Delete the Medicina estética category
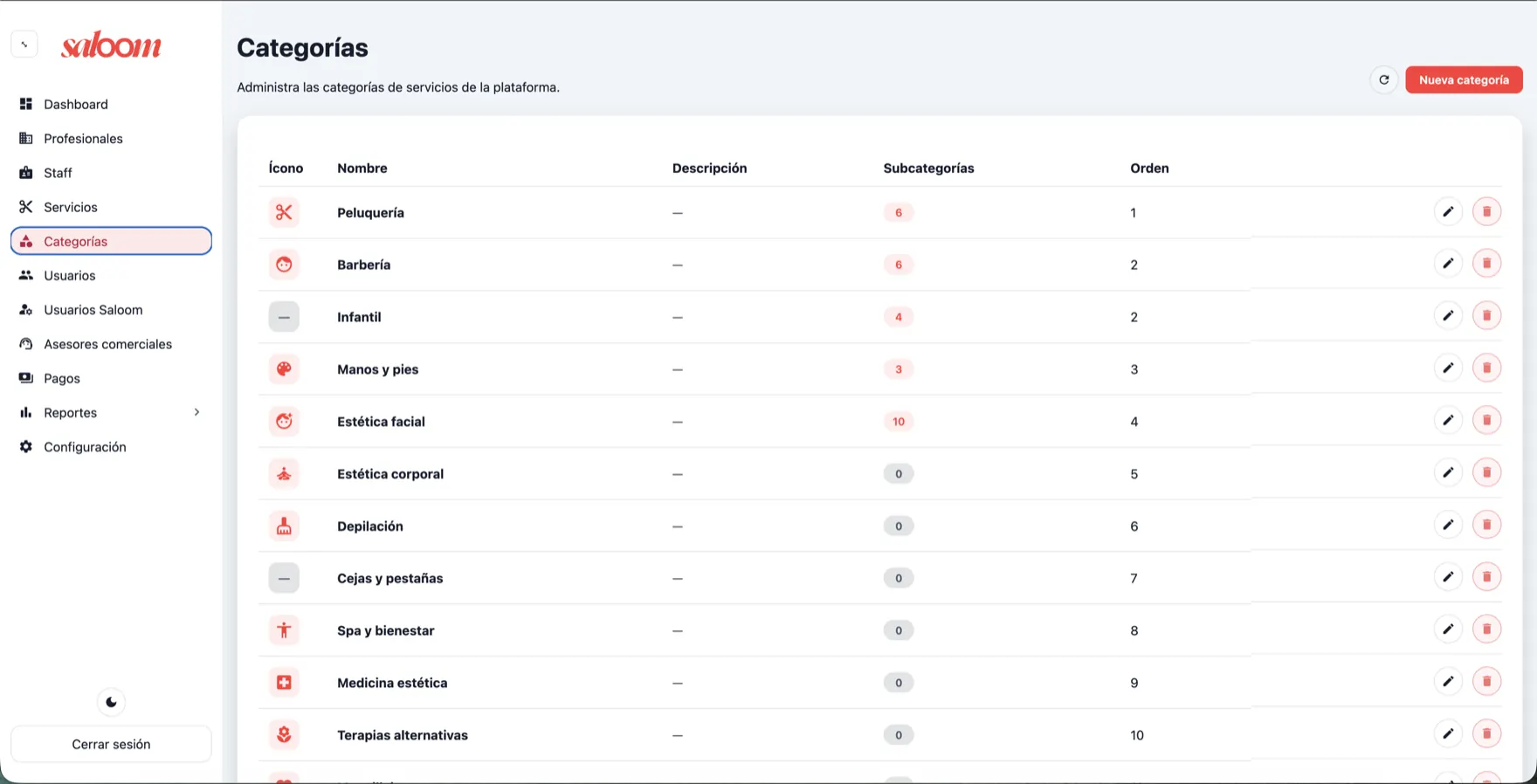Image resolution: width=1537 pixels, height=784 pixels. click(1486, 681)
